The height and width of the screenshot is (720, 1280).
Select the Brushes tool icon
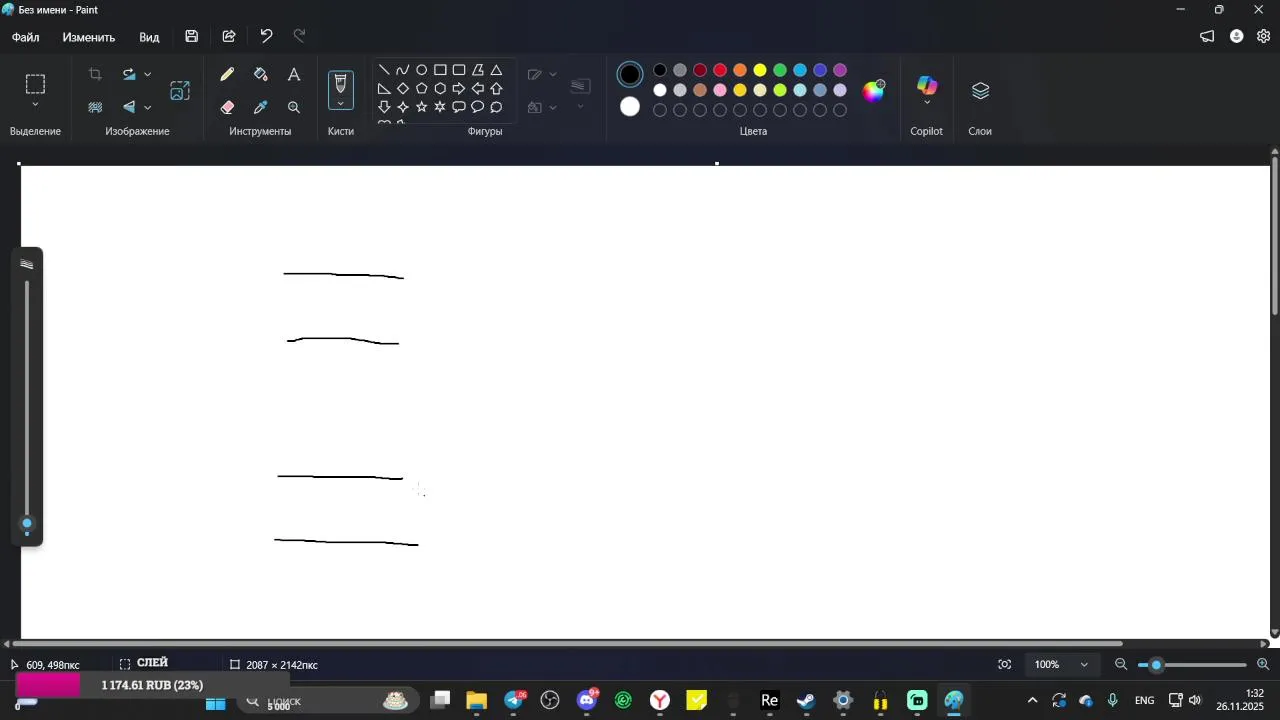[x=341, y=83]
